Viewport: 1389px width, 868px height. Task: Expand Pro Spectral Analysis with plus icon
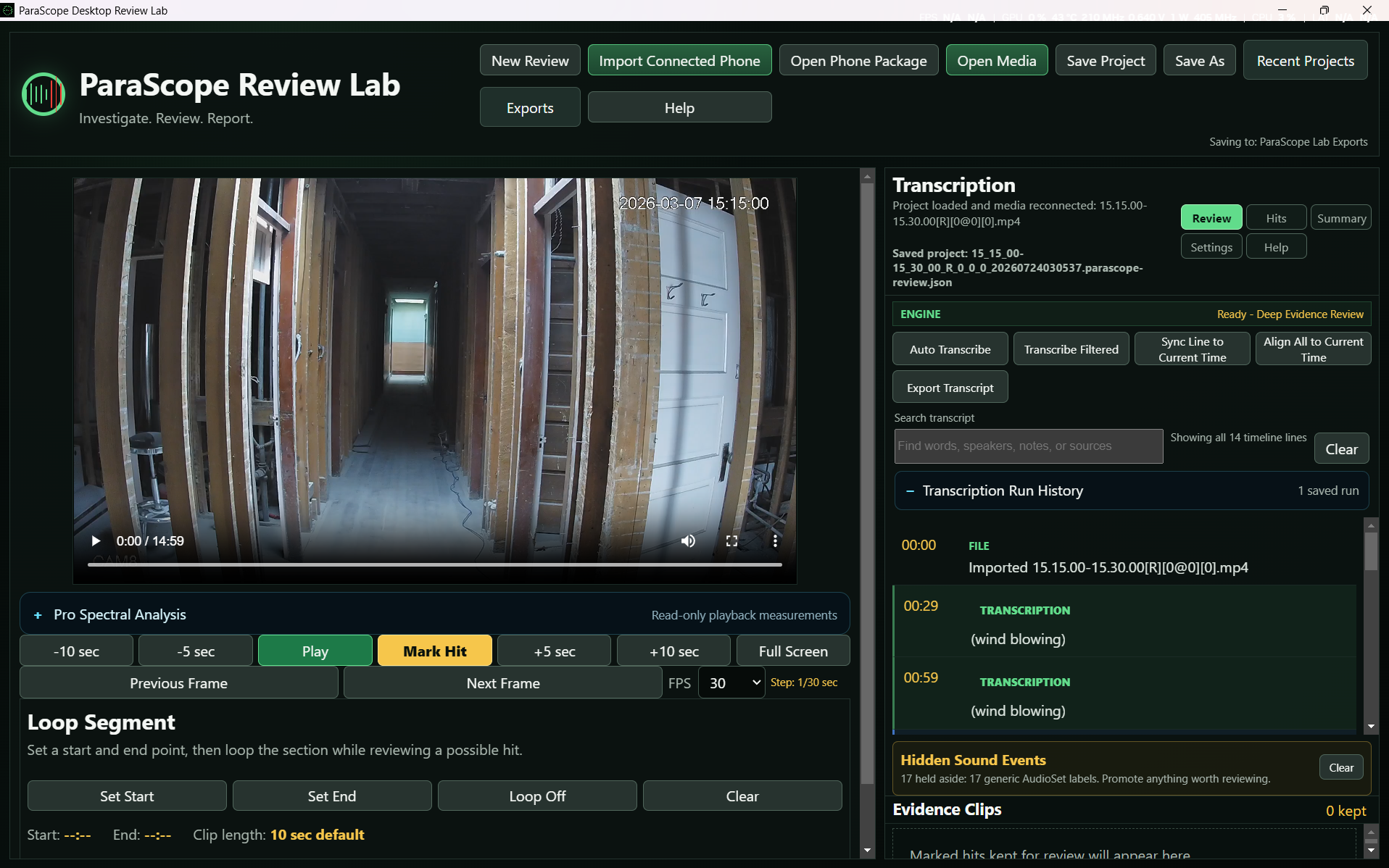[38, 615]
